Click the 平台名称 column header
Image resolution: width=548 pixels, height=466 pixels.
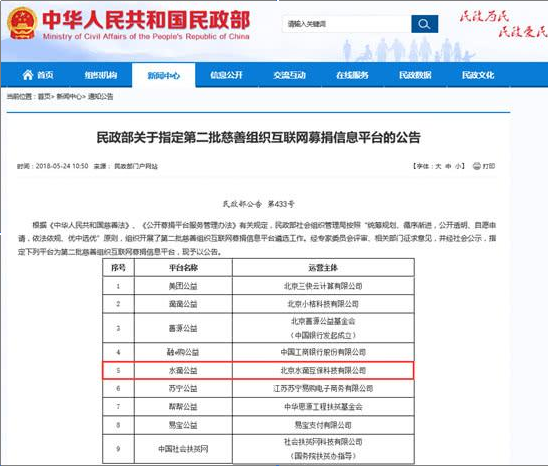tap(183, 268)
